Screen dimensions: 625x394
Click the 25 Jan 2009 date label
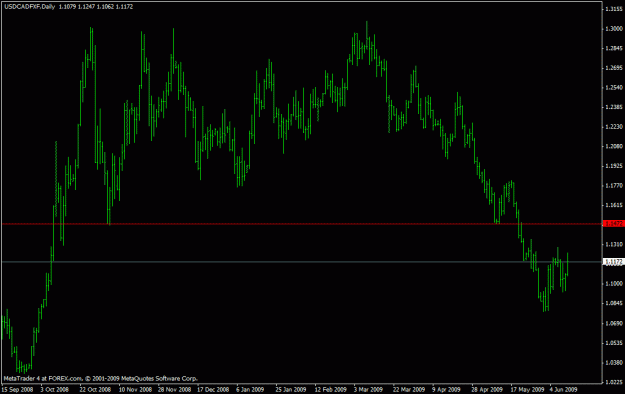tap(291, 389)
